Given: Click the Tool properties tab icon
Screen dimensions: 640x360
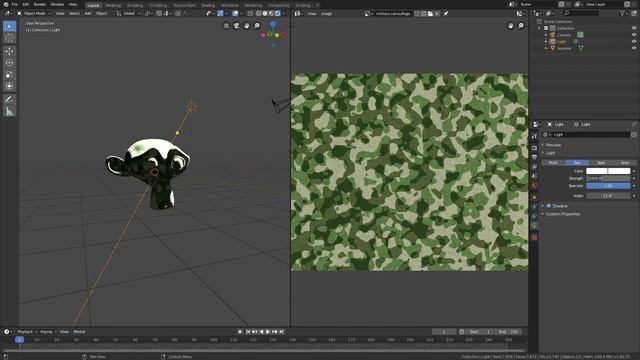Looking at the screenshot, I should tap(534, 136).
